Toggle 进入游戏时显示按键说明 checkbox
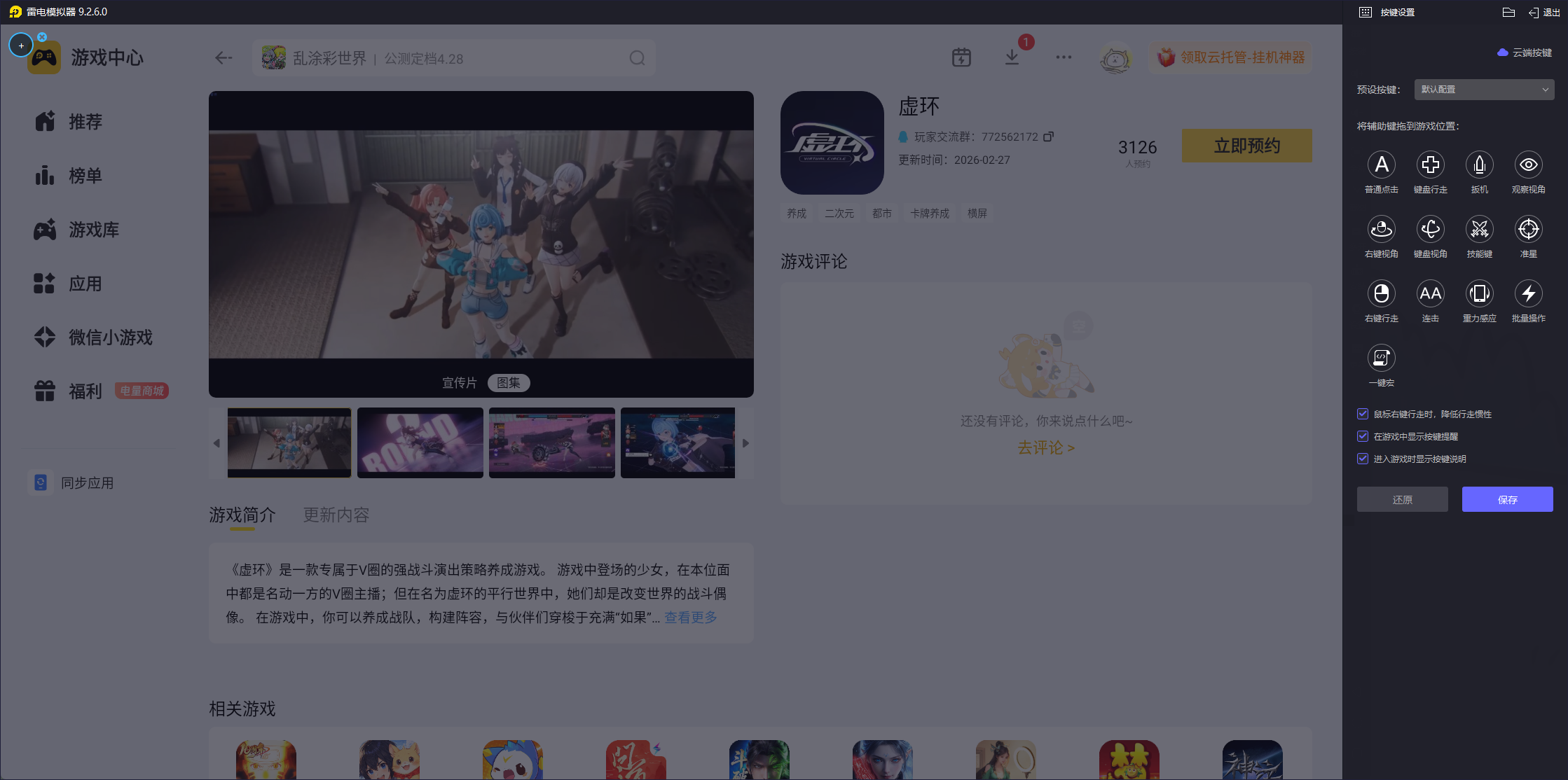The image size is (1568, 780). pyautogui.click(x=1363, y=459)
